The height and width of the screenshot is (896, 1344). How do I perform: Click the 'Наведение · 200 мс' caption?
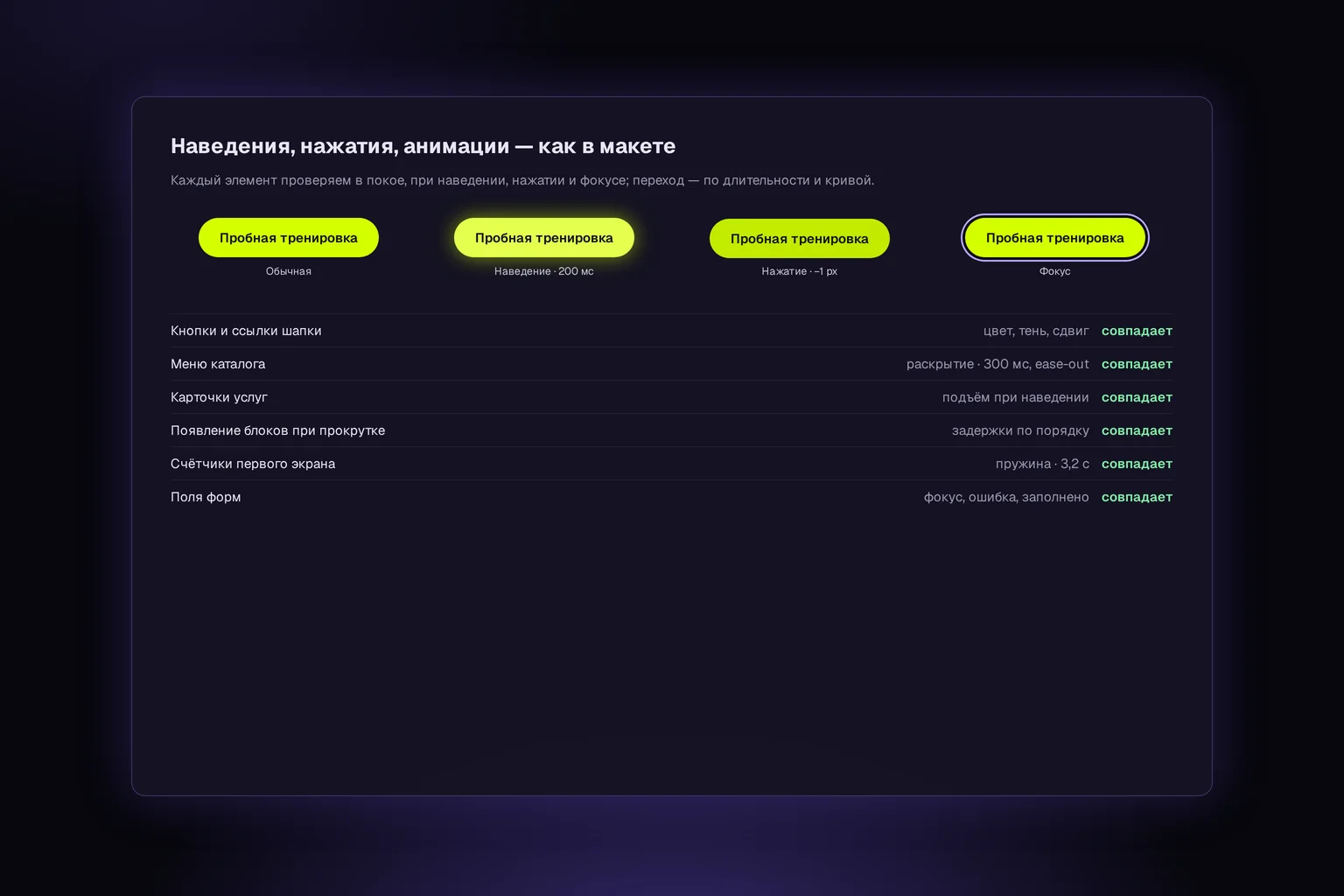[x=544, y=271]
